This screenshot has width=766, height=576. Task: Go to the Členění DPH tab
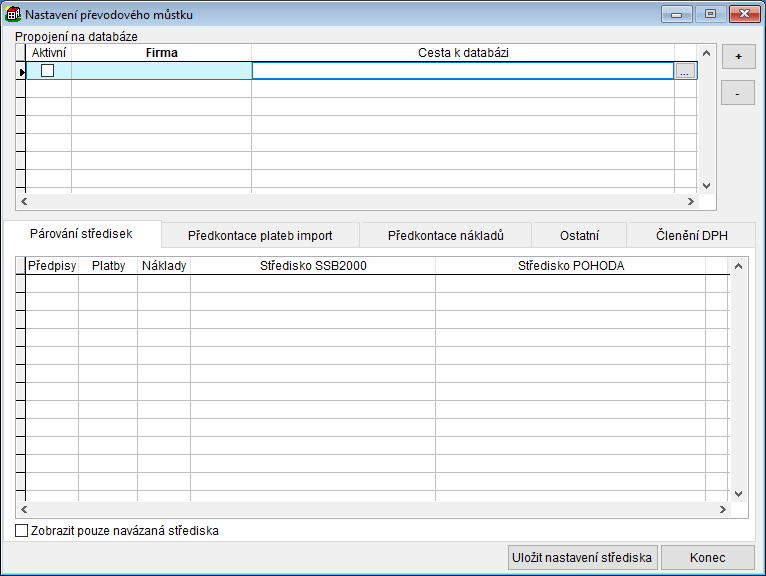691,236
